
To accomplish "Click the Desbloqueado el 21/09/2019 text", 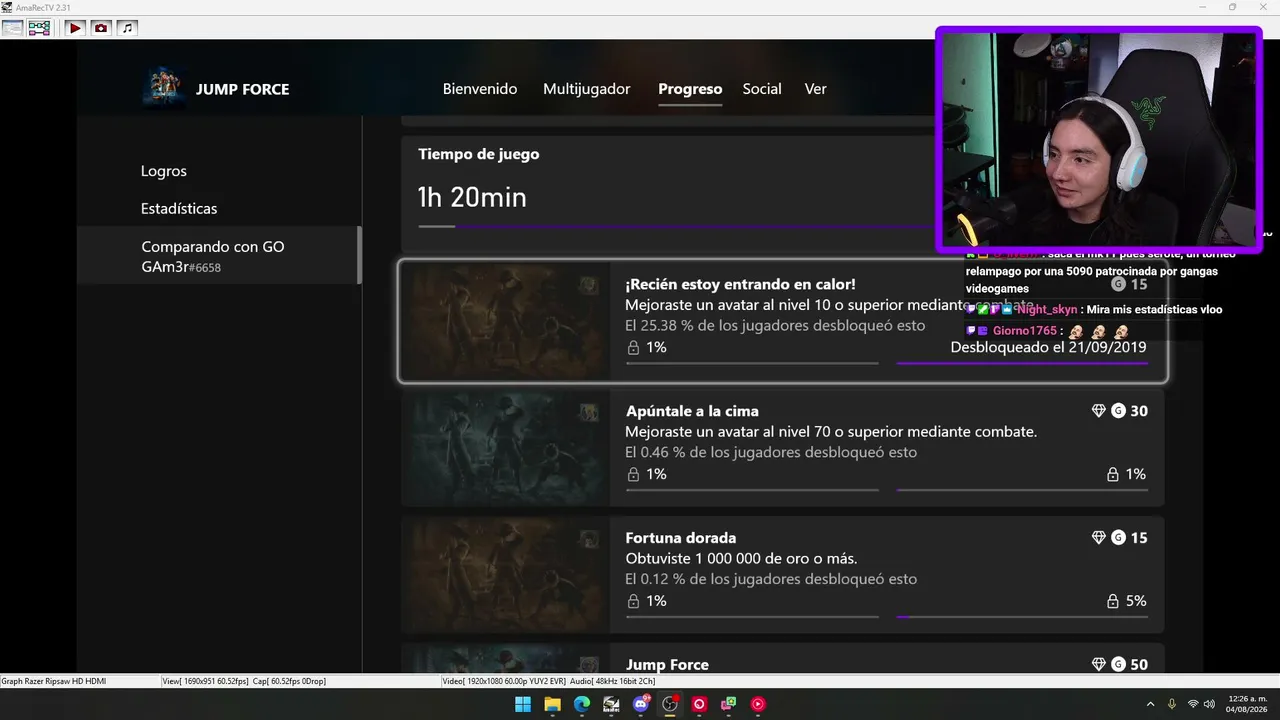I will click(1048, 347).
